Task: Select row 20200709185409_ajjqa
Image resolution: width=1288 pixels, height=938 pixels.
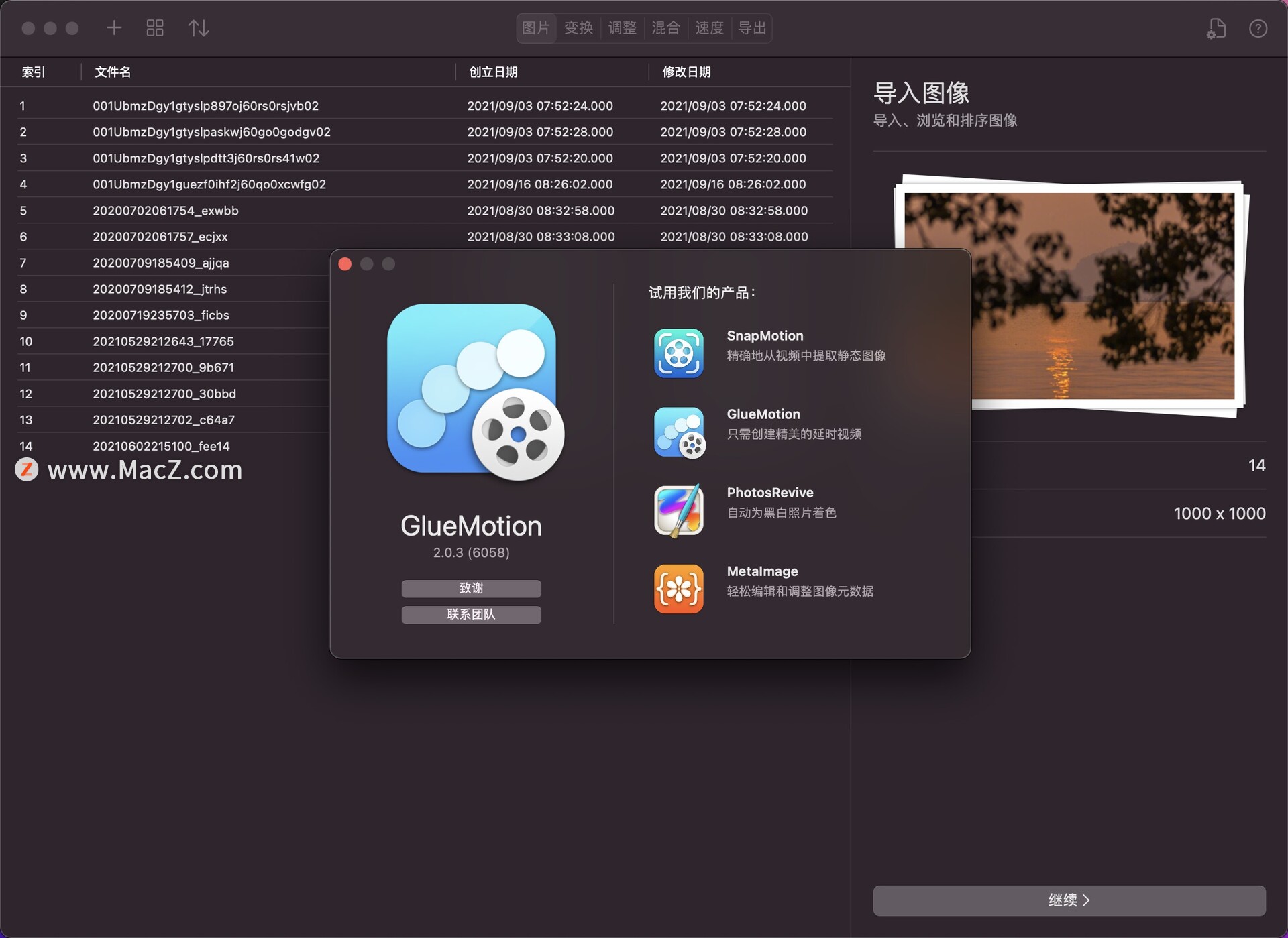Action: pyautogui.click(x=173, y=262)
